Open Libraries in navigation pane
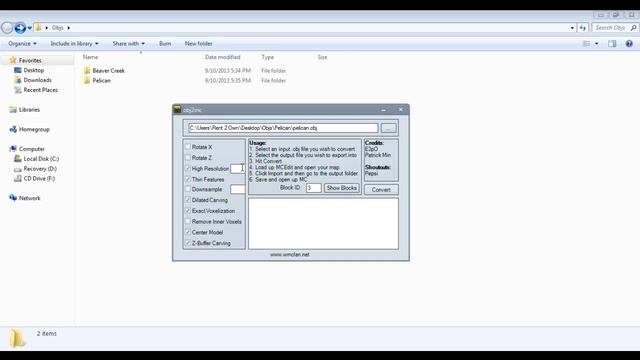 coord(29,110)
